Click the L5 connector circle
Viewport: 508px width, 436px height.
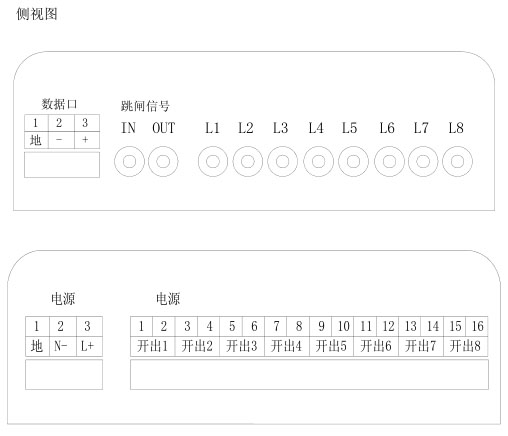pyautogui.click(x=353, y=162)
